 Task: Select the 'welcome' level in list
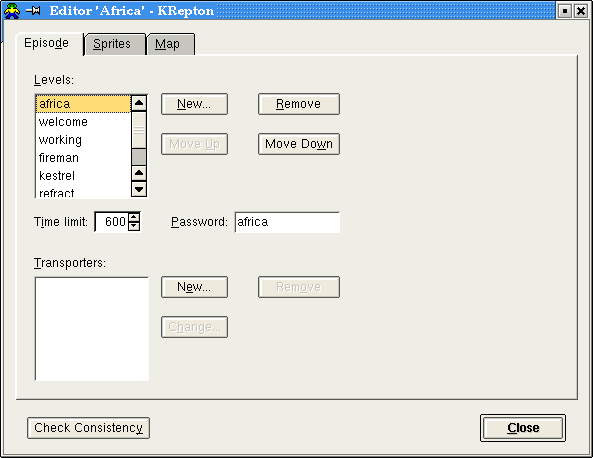[x=83, y=122]
